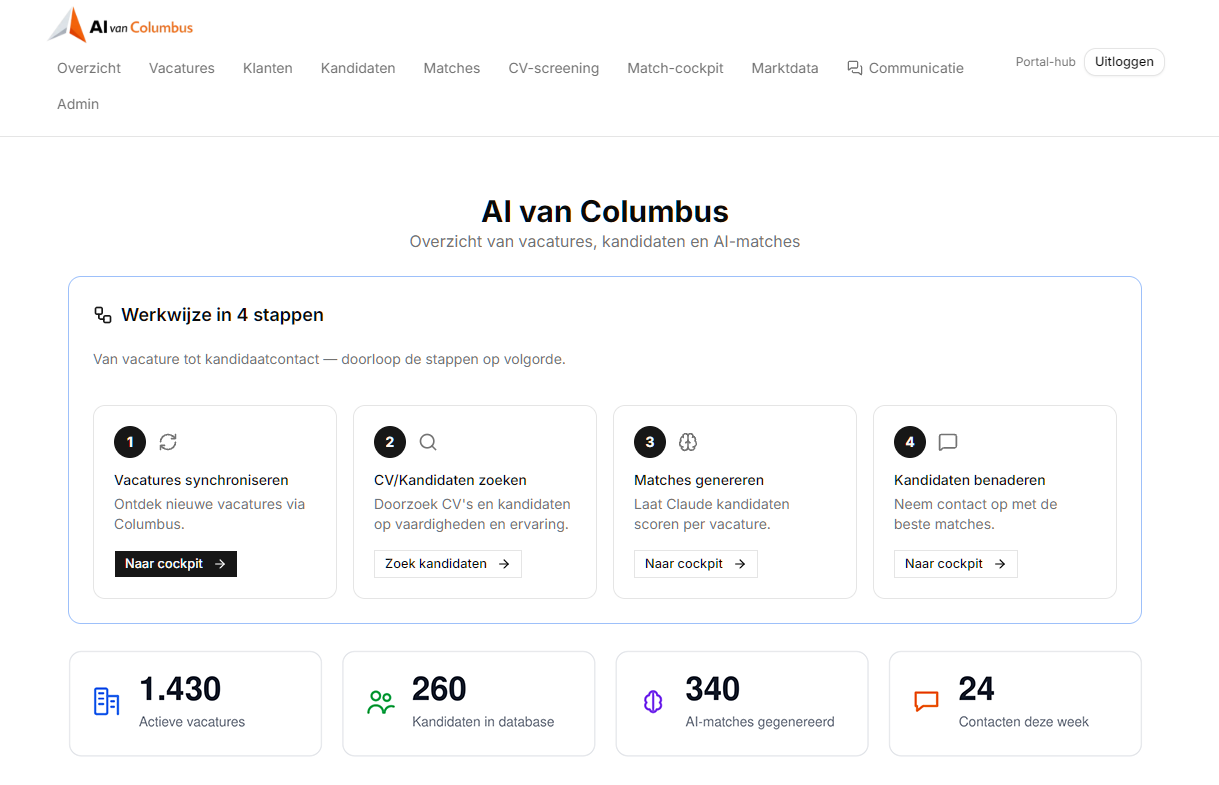Screen dimensions: 1219x785
Task: Click the sync icon in step 1 card
Action: [168, 442]
